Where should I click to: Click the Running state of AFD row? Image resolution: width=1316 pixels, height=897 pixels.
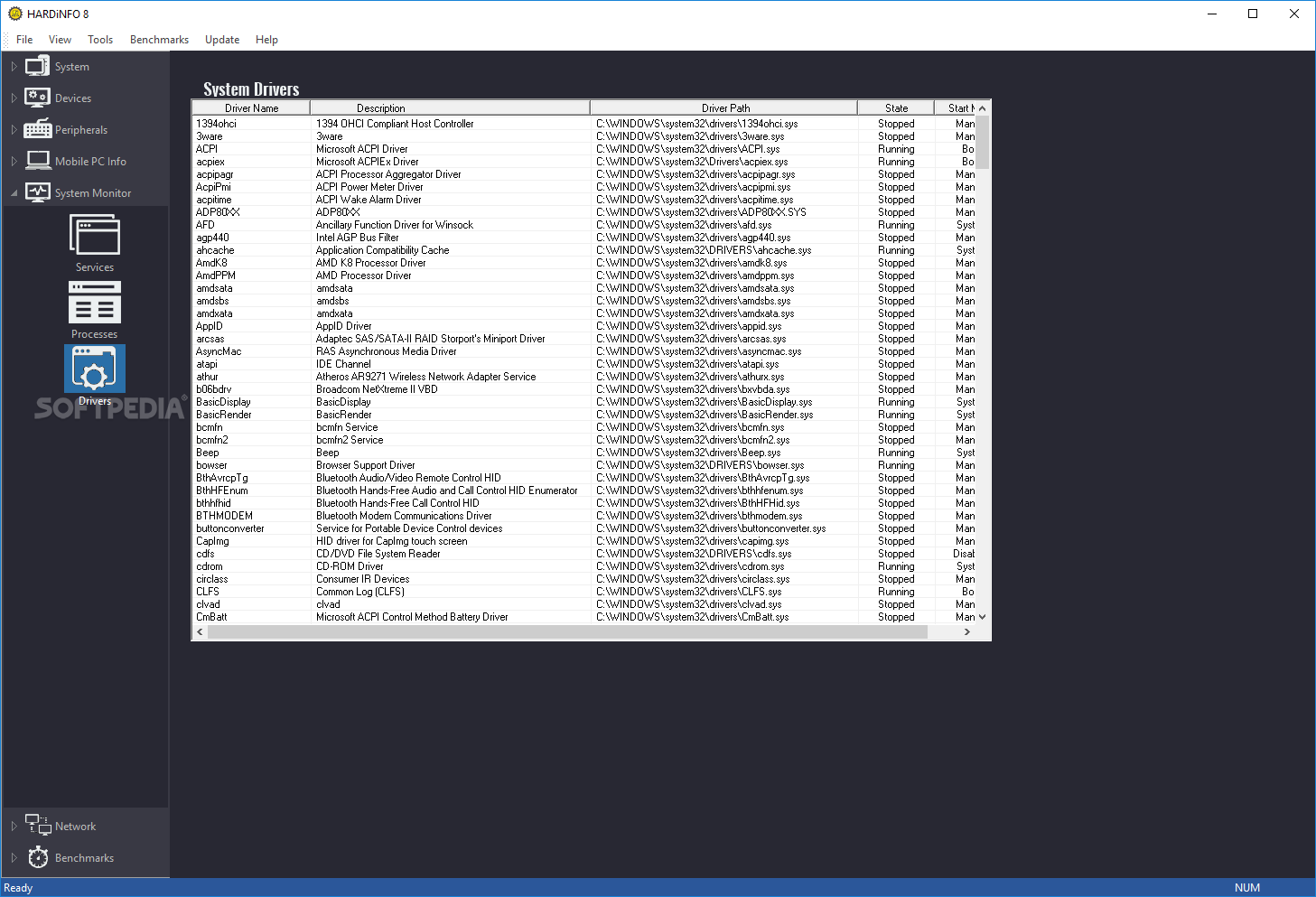point(896,225)
